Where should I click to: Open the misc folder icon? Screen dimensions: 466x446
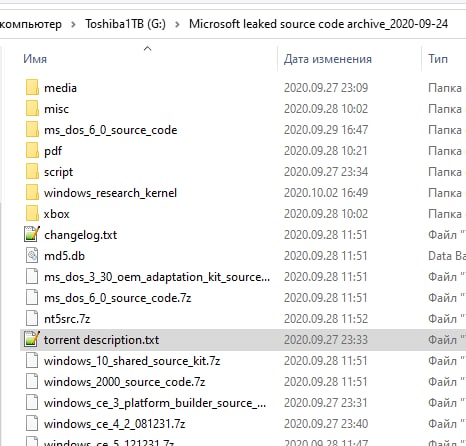pos(32,109)
